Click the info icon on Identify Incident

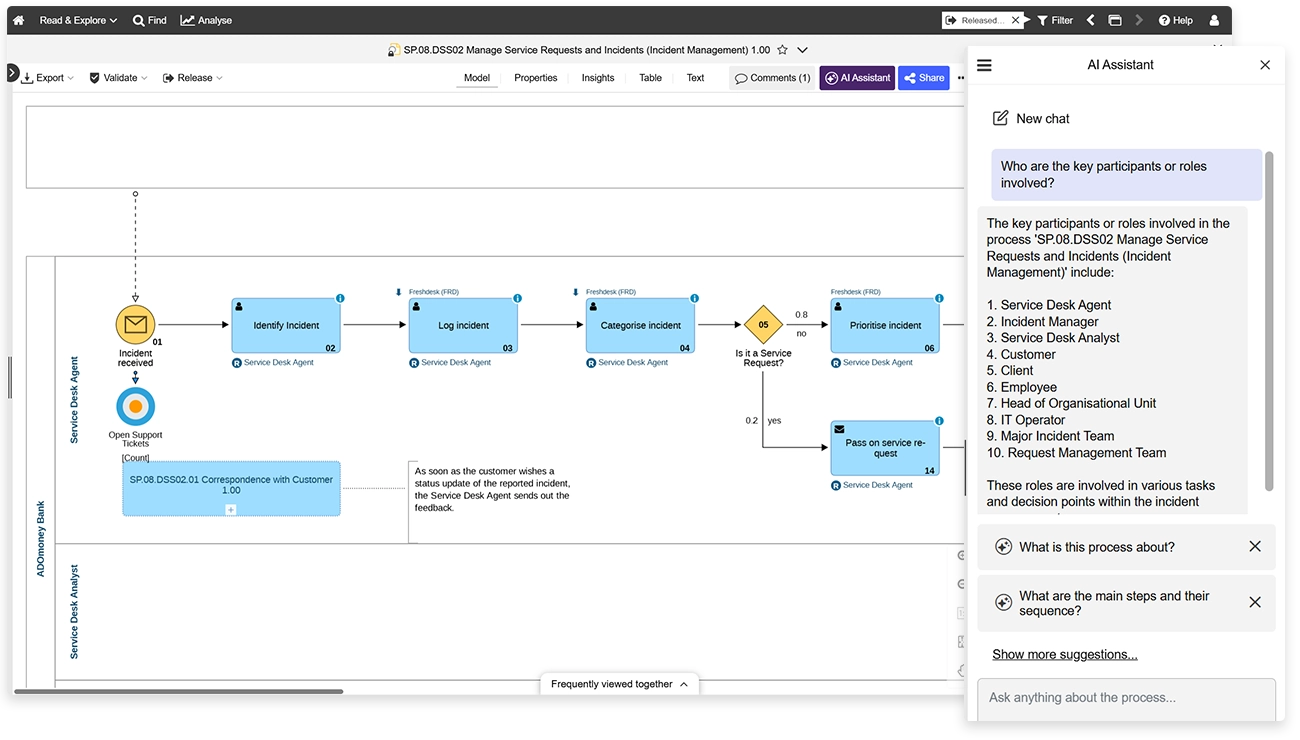pos(340,299)
